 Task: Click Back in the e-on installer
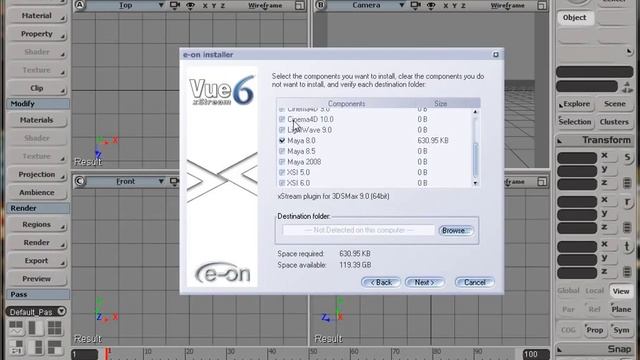[381, 282]
